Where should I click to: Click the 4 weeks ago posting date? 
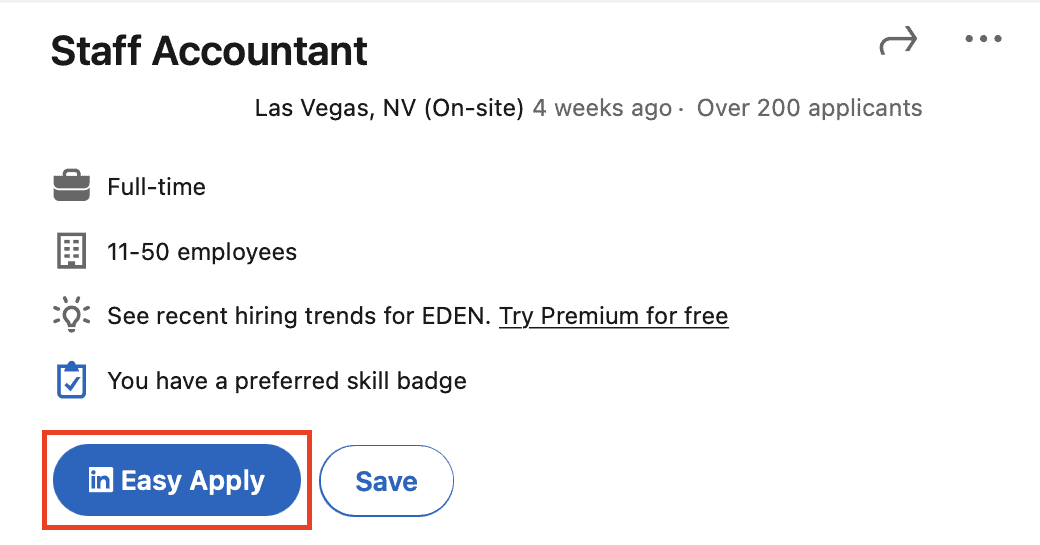click(602, 108)
